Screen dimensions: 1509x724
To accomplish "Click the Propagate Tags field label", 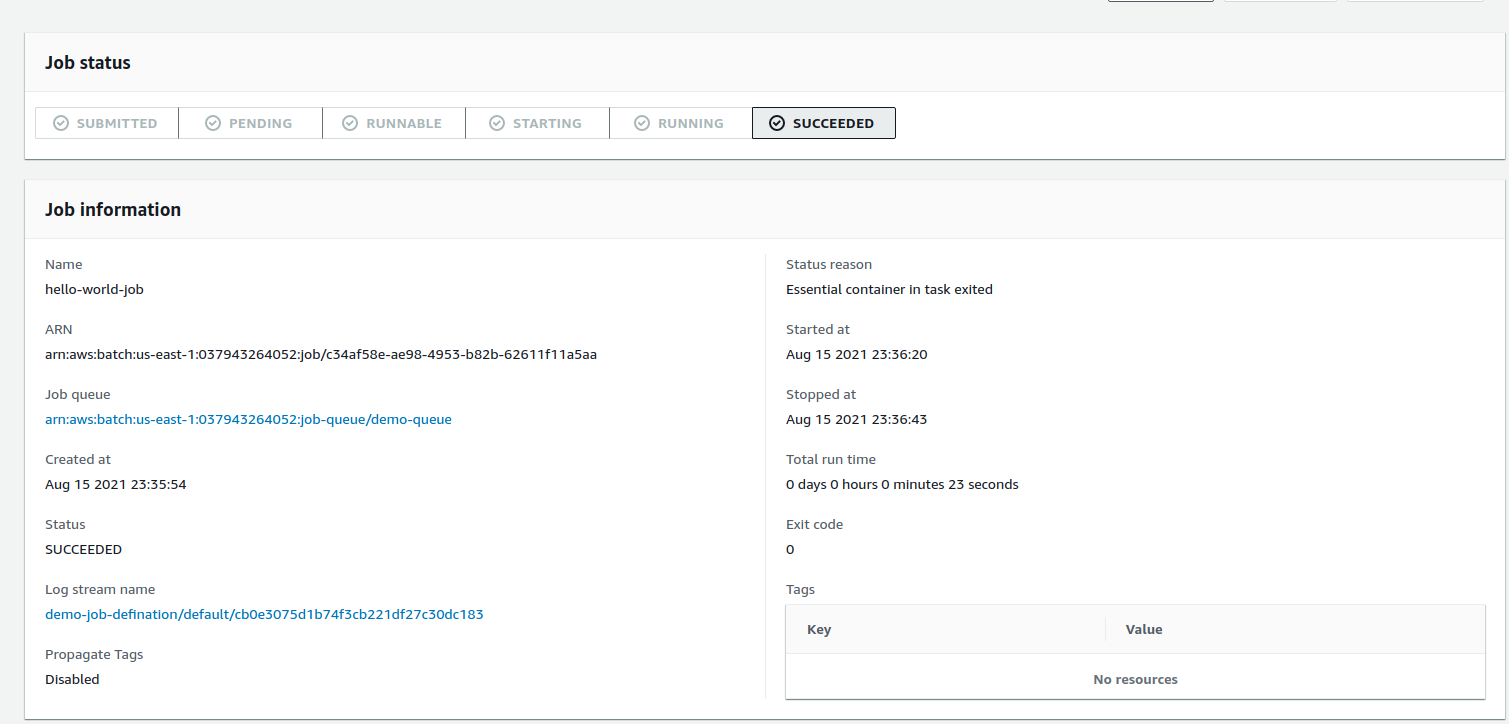I will pyautogui.click(x=94, y=655).
